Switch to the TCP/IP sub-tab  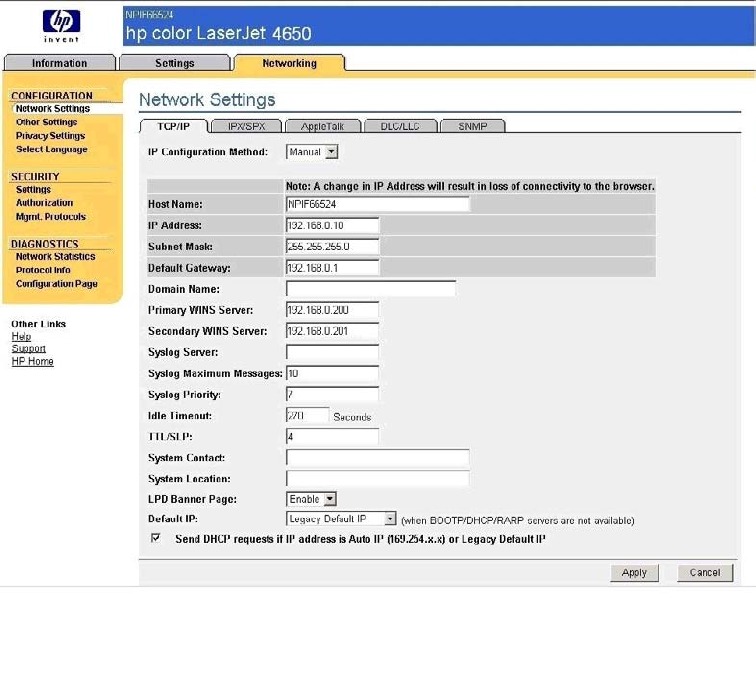[x=174, y=126]
